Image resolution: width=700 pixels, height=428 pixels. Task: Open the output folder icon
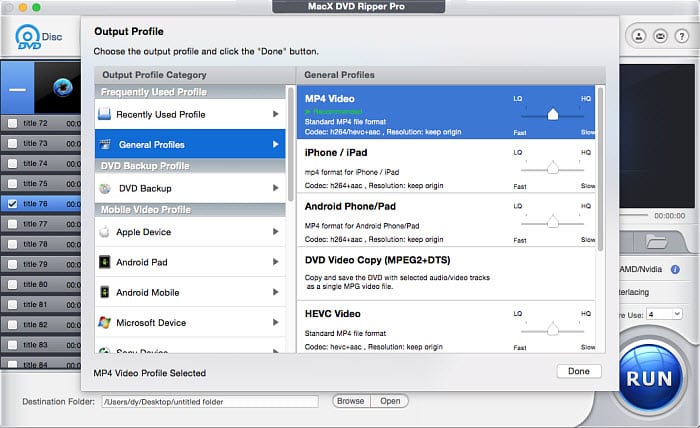[656, 243]
